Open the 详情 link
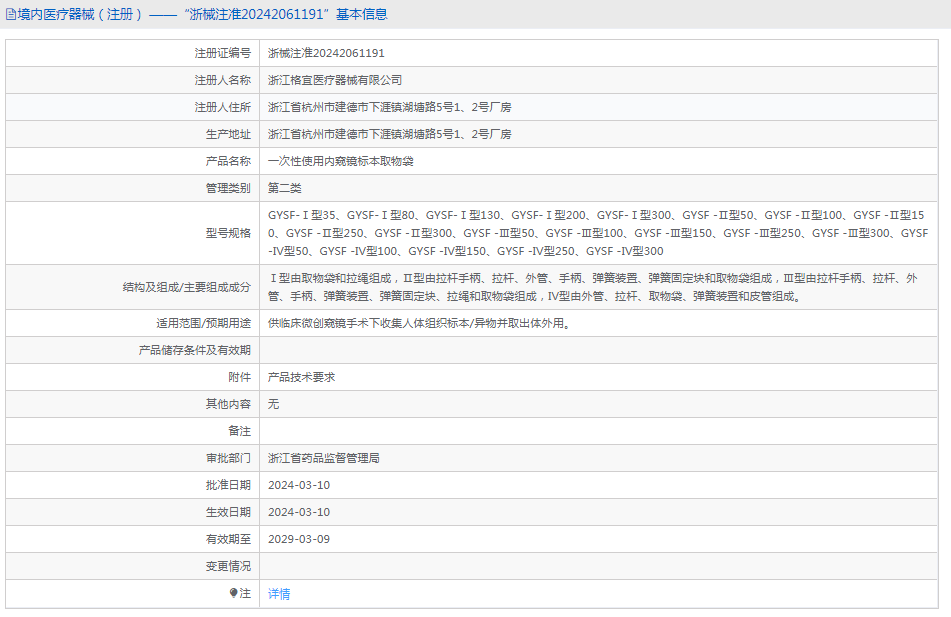The width and height of the screenshot is (951, 617). click(x=279, y=593)
